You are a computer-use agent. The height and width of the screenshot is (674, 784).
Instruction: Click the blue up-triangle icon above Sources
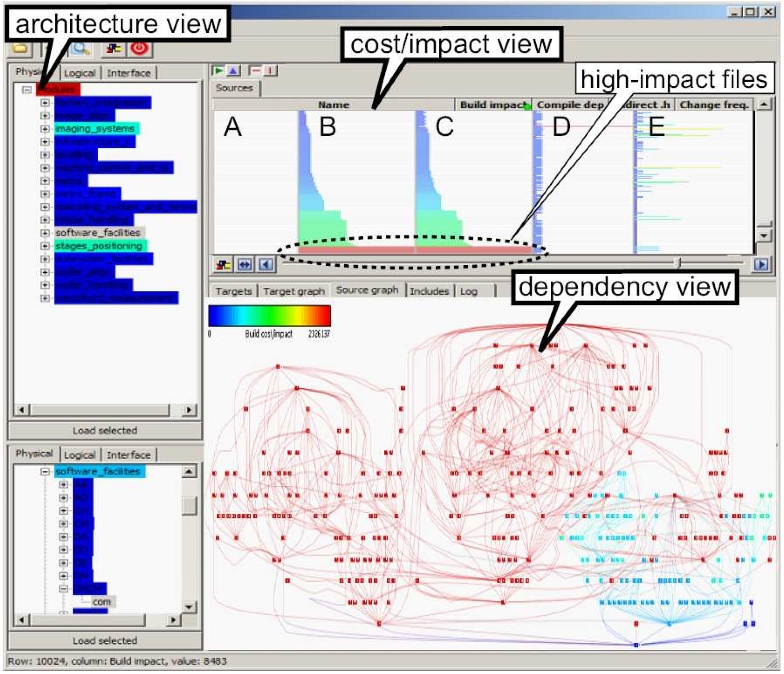pos(232,71)
